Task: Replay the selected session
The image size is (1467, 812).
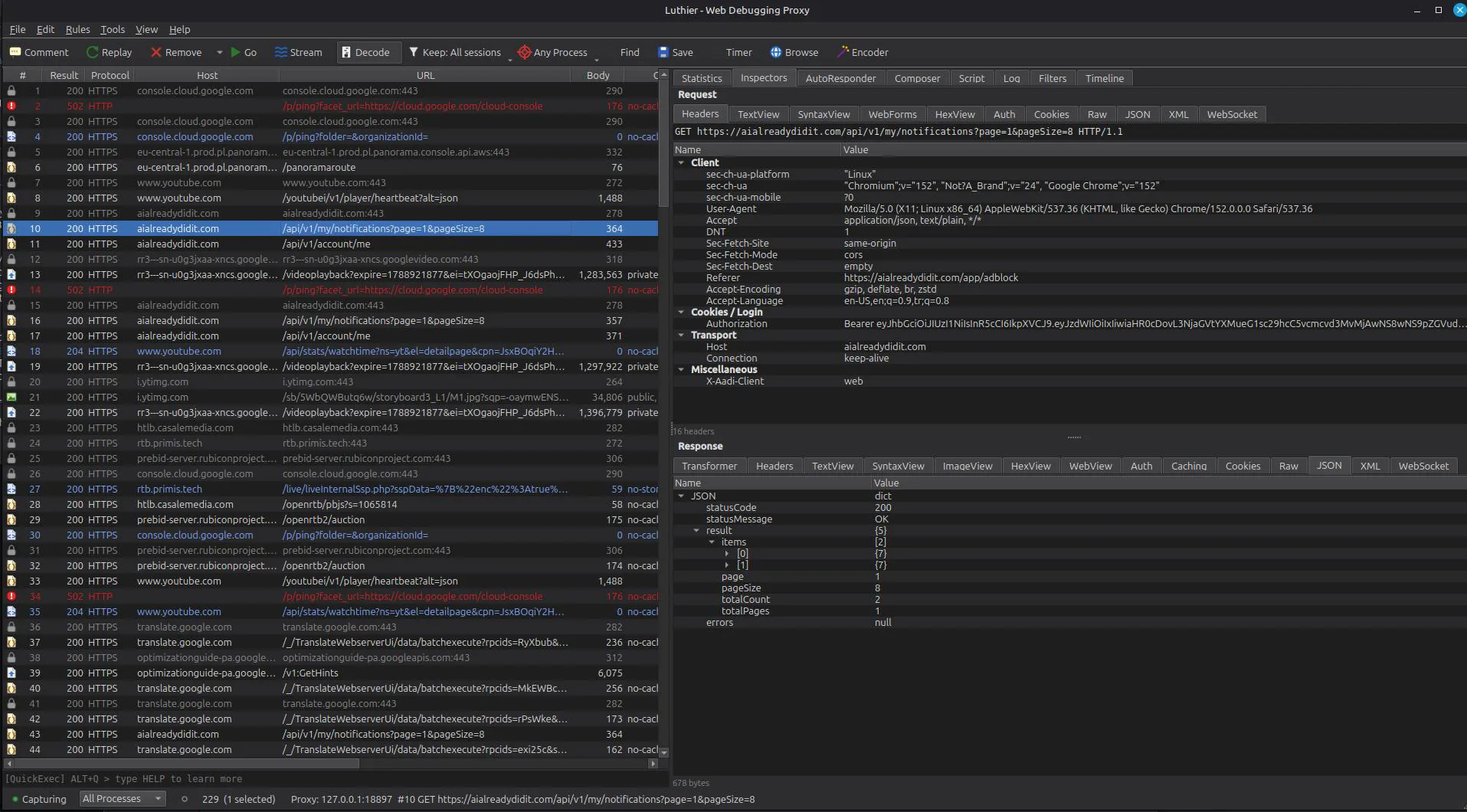Action: pyautogui.click(x=109, y=52)
